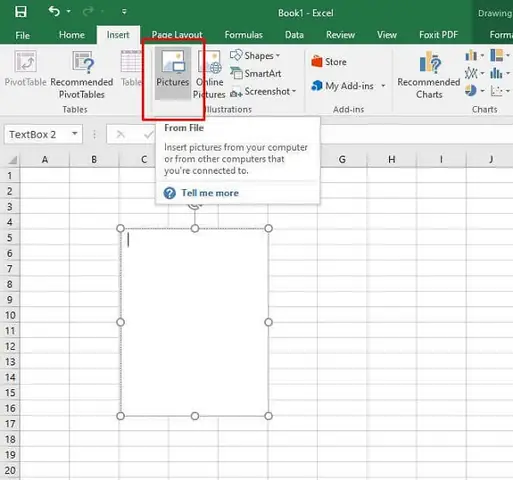The height and width of the screenshot is (480, 513).
Task: Insert a column or bar chart
Action: (x=474, y=55)
